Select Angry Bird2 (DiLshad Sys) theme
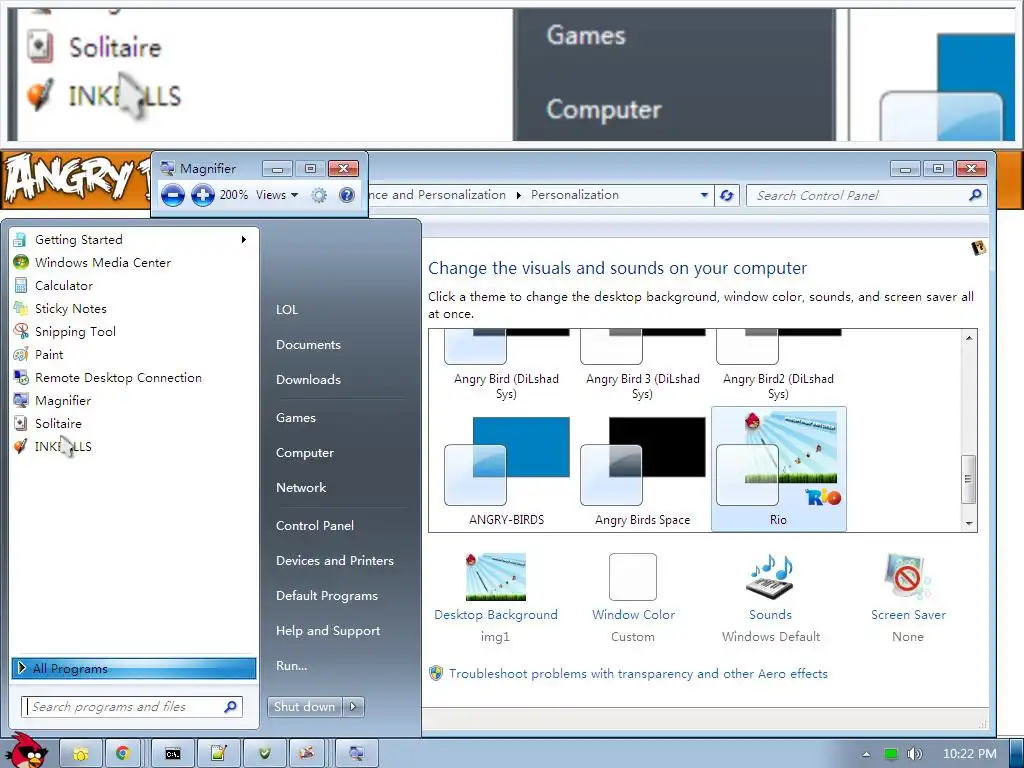Image resolution: width=1024 pixels, height=768 pixels. [778, 365]
